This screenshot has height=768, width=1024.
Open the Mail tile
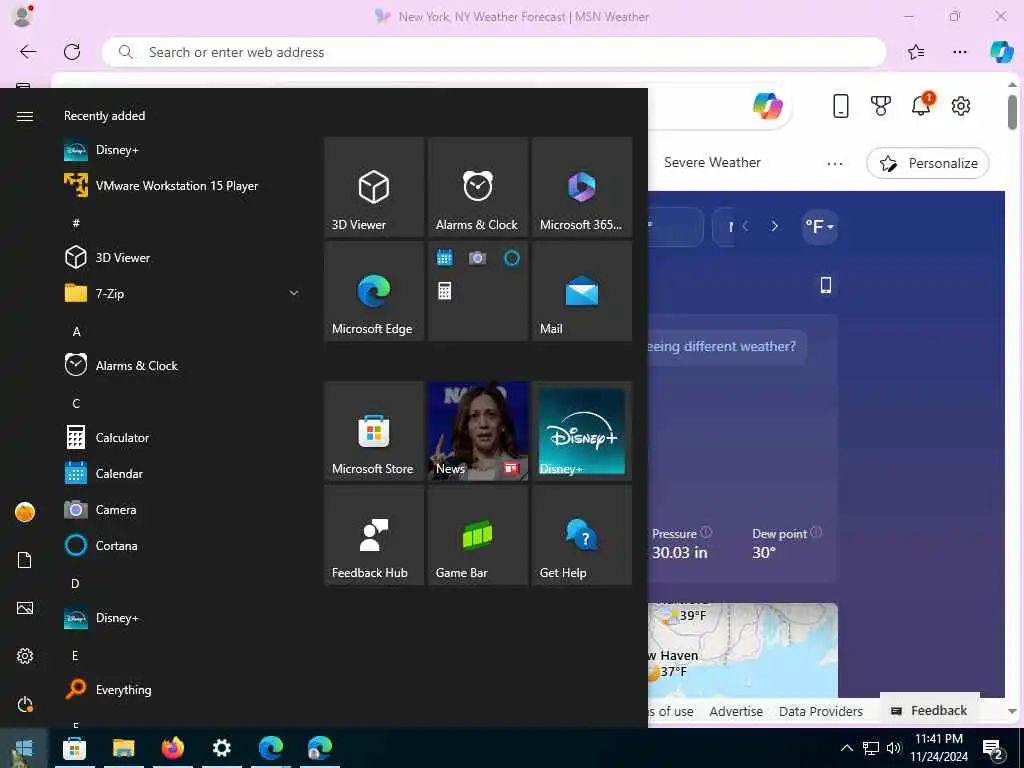pyautogui.click(x=582, y=291)
